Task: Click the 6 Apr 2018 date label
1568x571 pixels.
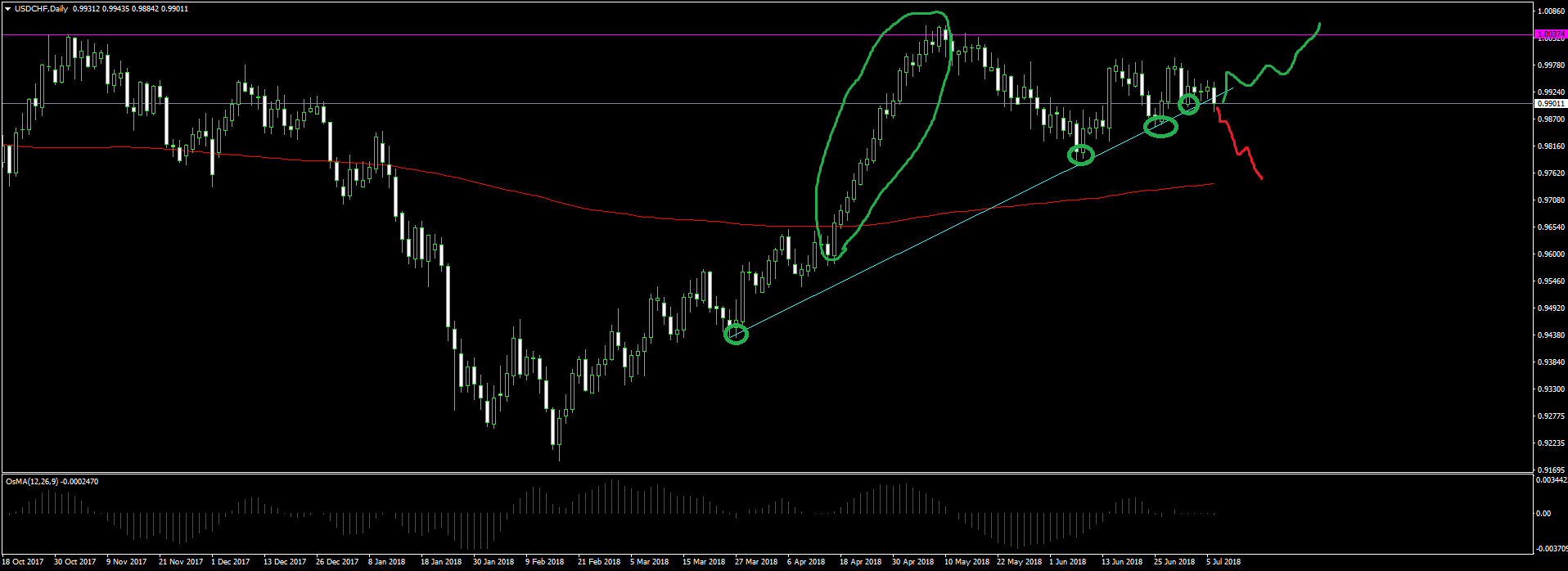Action: click(807, 562)
